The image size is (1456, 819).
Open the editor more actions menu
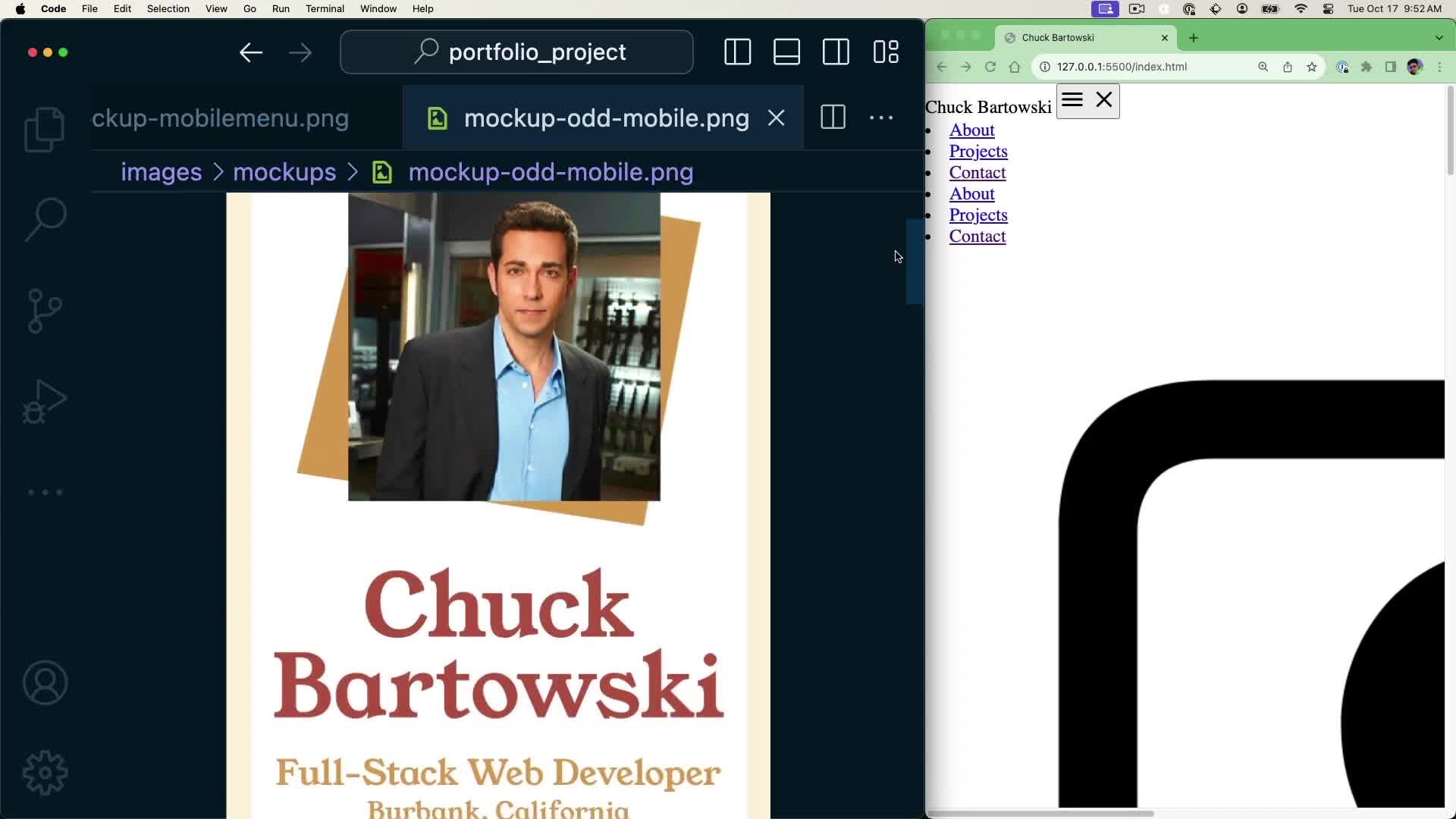(880, 118)
